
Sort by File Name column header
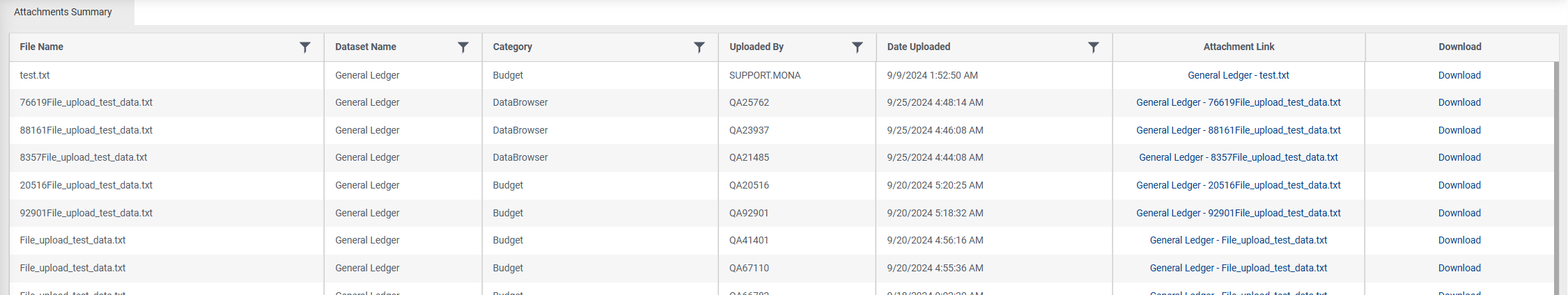coord(42,47)
